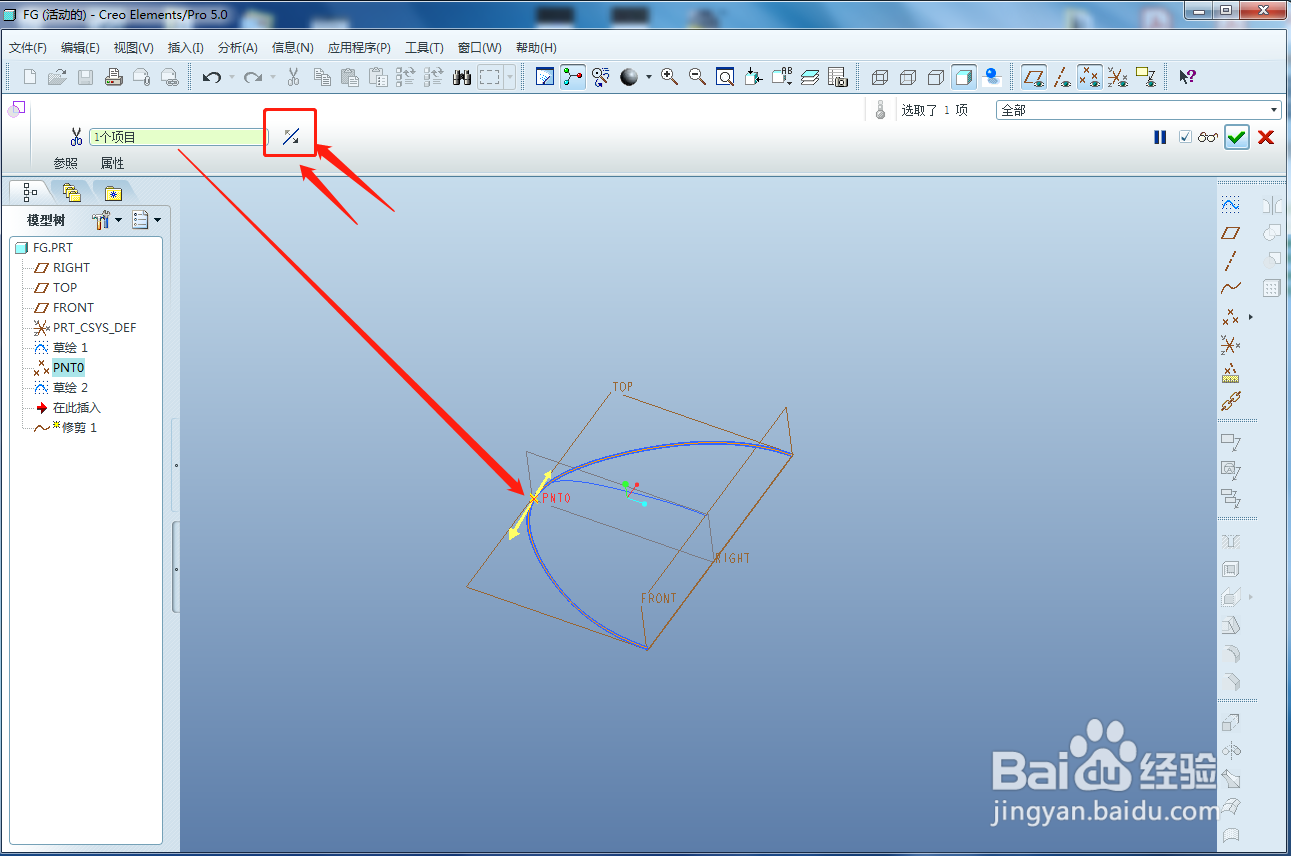Open the 编辑(E) menu
This screenshot has height=856, width=1291.
point(80,48)
